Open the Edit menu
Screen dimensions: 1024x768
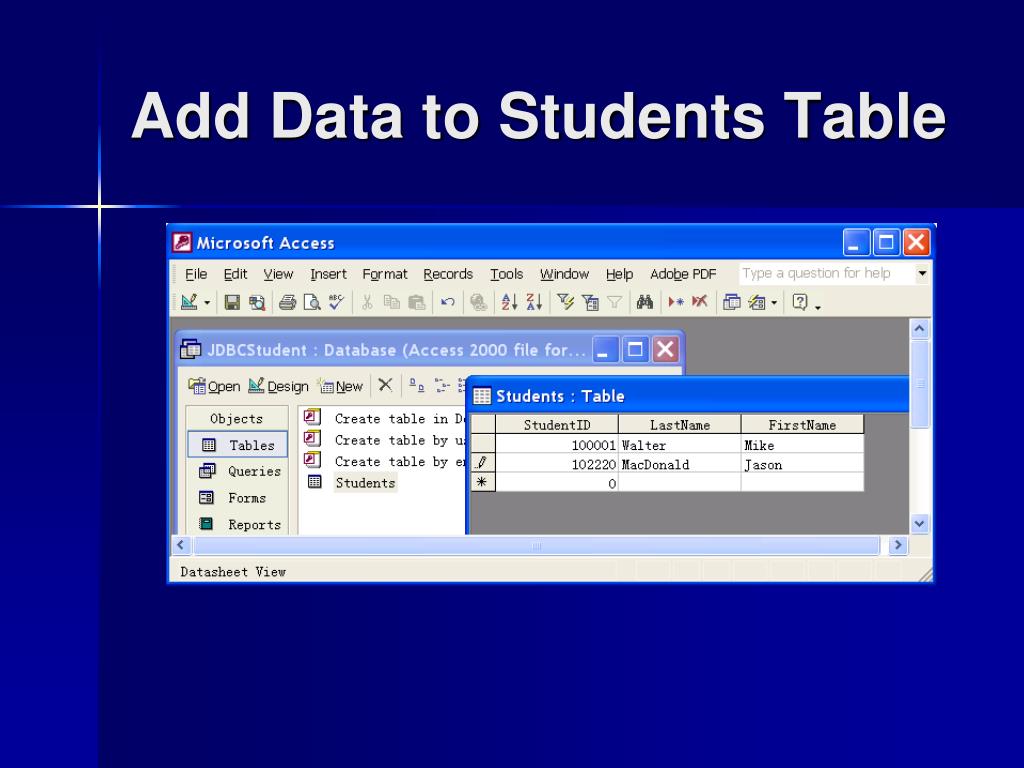tap(235, 274)
